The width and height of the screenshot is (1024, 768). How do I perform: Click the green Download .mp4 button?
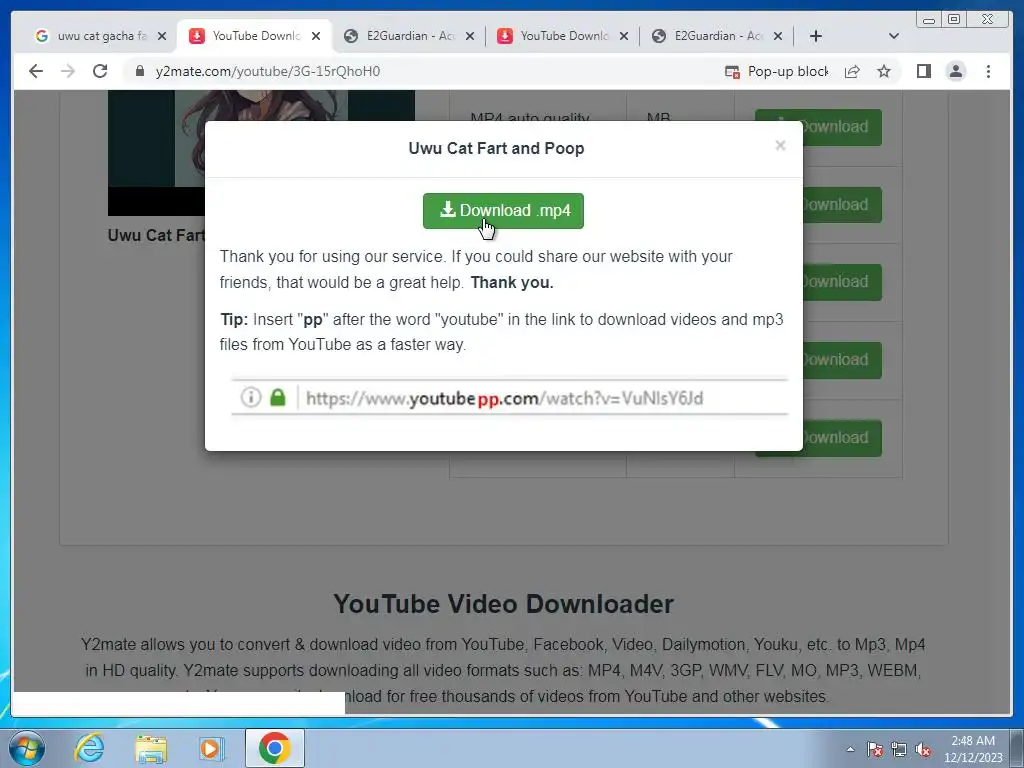pos(503,211)
